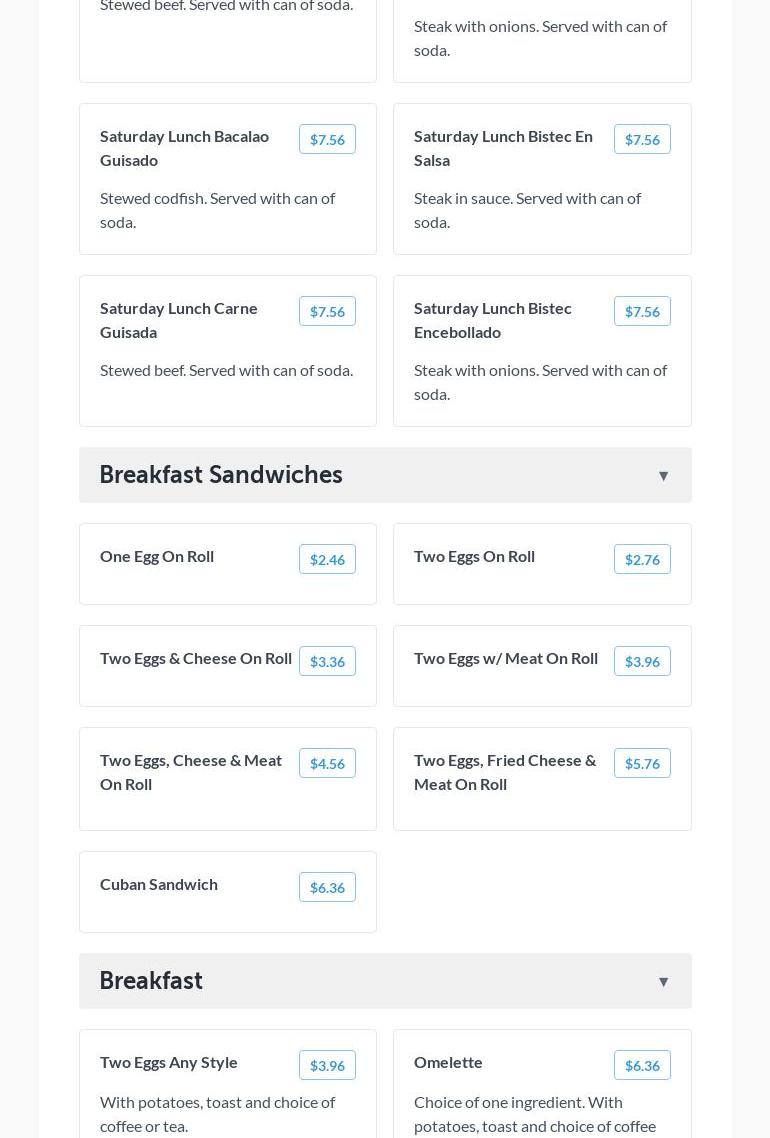Open Saturday Lunch Bistec Encebollado item
This screenshot has height=1138, width=770.
(x=493, y=320)
